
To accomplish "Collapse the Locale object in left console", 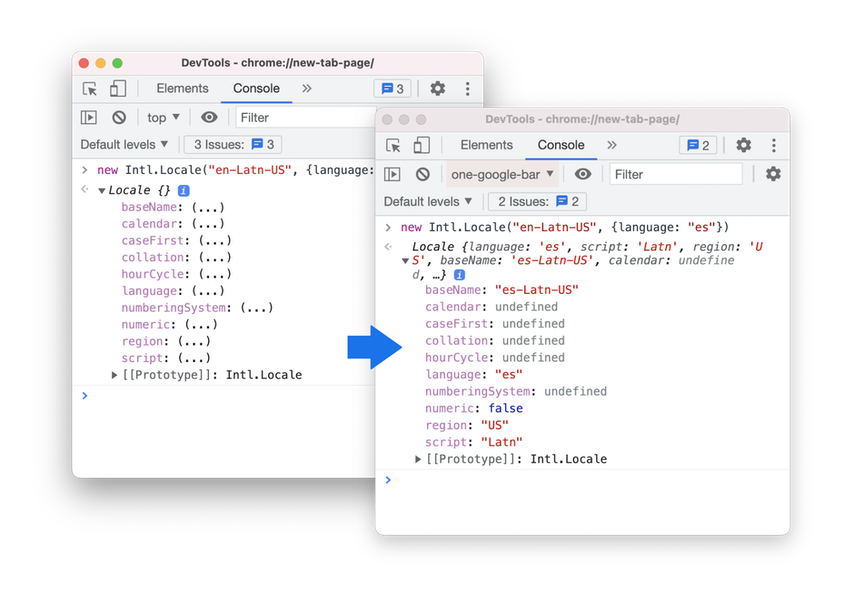I will [x=102, y=191].
